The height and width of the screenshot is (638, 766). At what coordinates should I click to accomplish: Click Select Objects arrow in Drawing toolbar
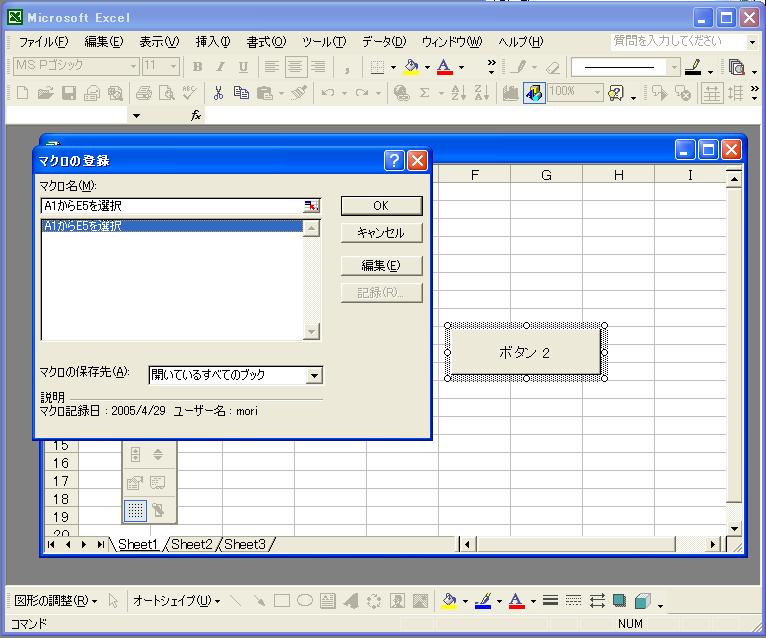pos(113,600)
